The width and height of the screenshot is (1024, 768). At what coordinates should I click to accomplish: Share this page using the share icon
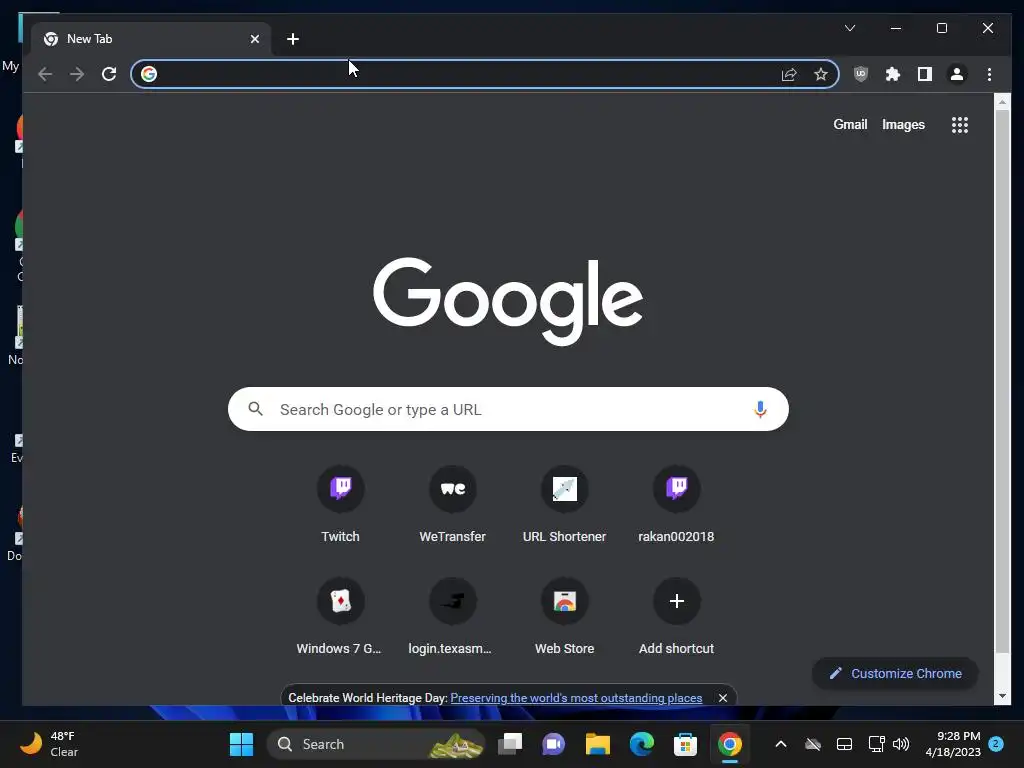[789, 74]
